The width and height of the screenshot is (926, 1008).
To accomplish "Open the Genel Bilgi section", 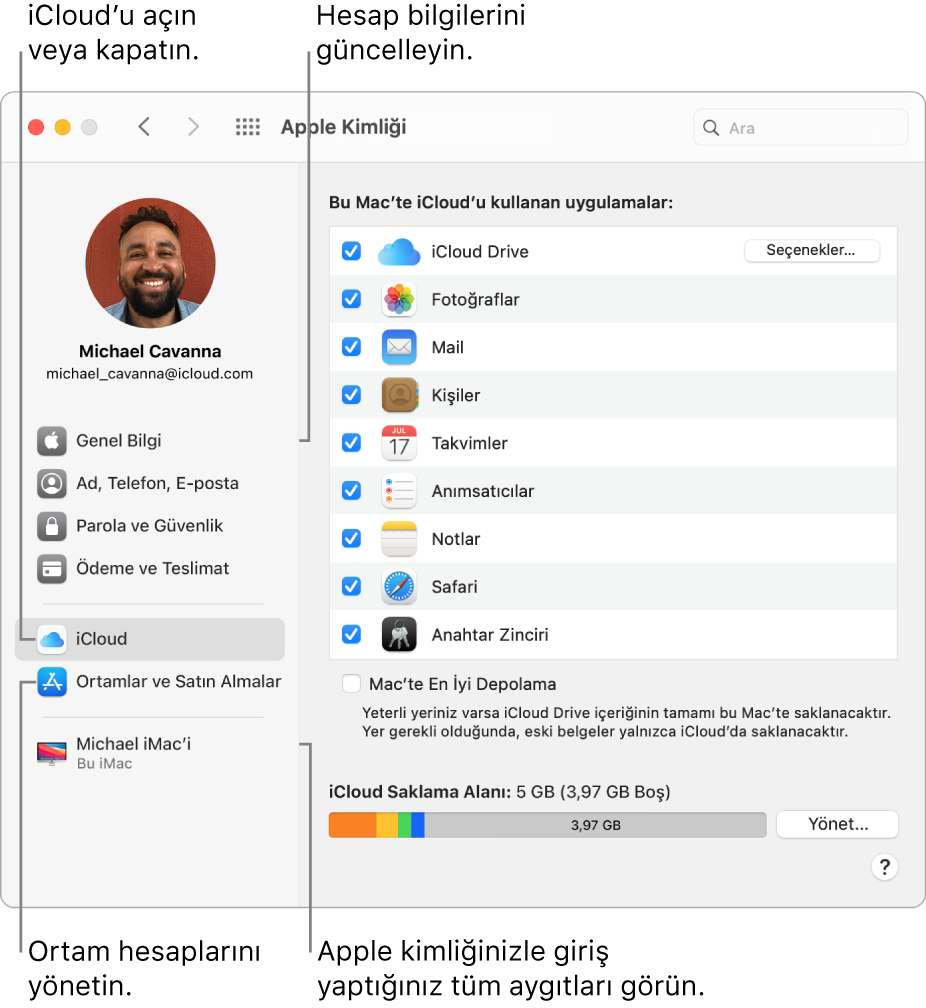I will click(150, 441).
